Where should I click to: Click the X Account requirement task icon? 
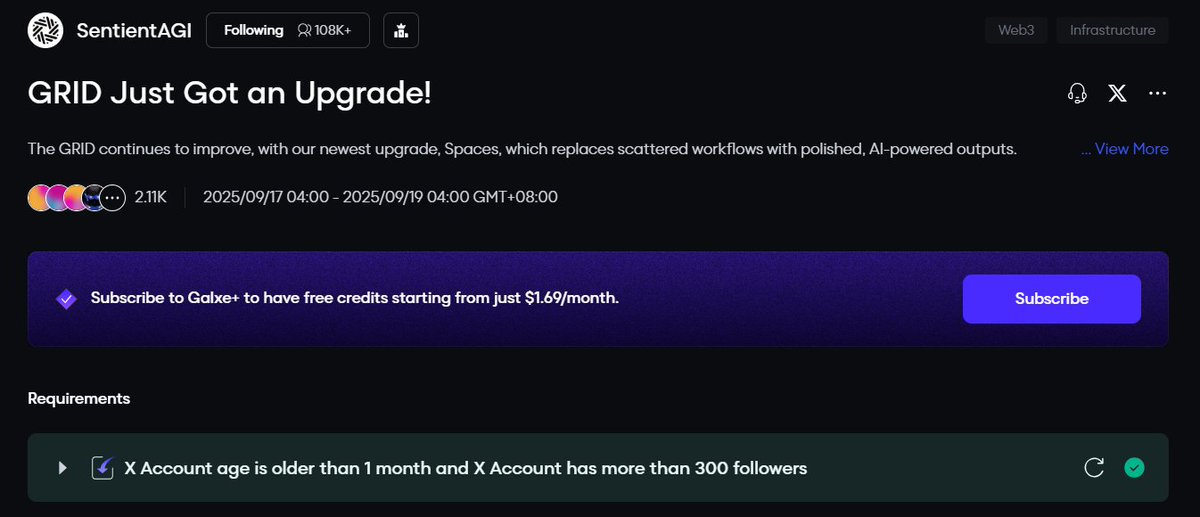[103, 467]
